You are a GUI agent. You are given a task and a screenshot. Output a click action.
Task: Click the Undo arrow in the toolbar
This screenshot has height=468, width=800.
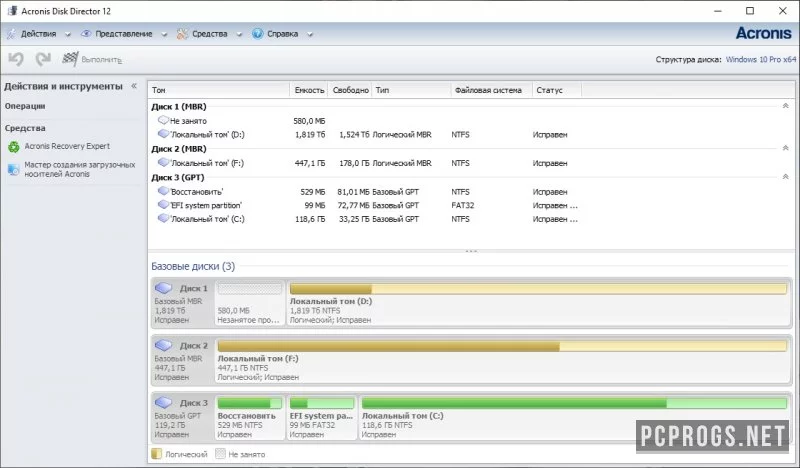coord(16,59)
